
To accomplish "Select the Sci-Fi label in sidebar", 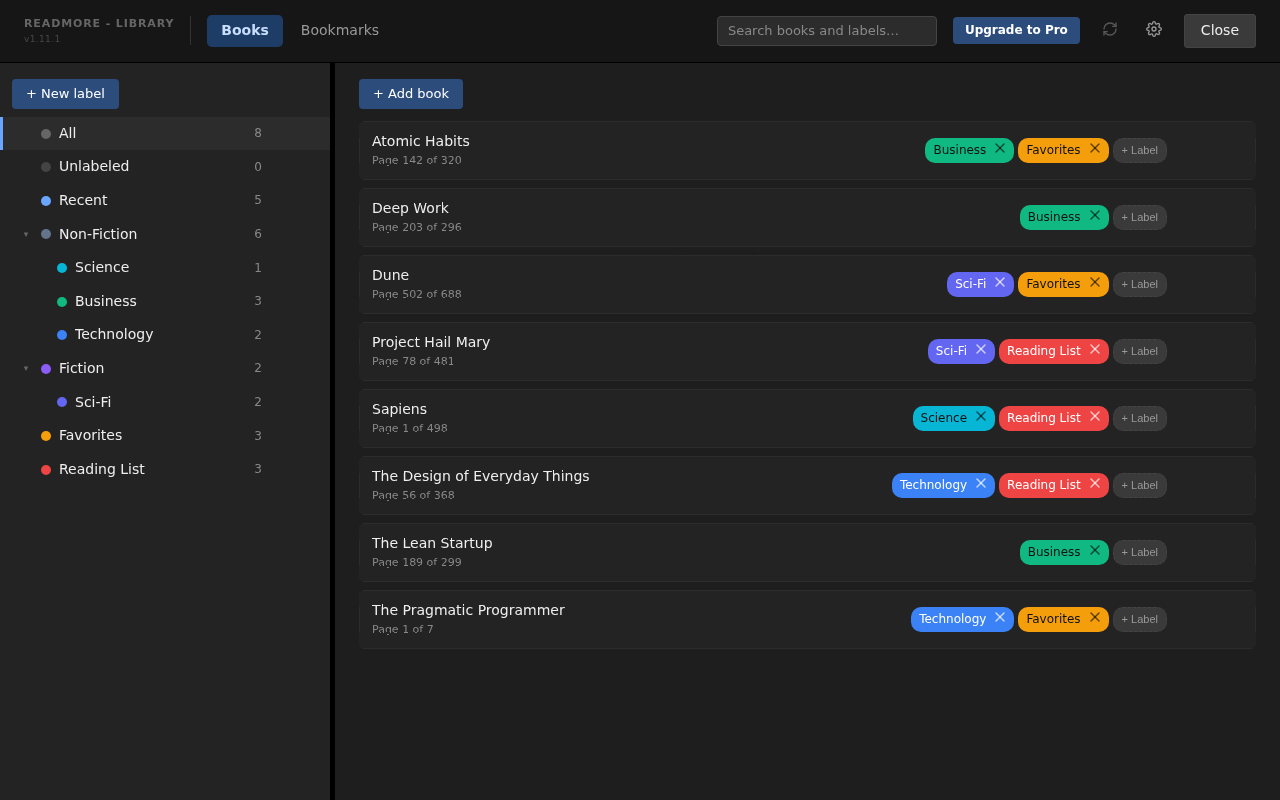I will tap(165, 402).
